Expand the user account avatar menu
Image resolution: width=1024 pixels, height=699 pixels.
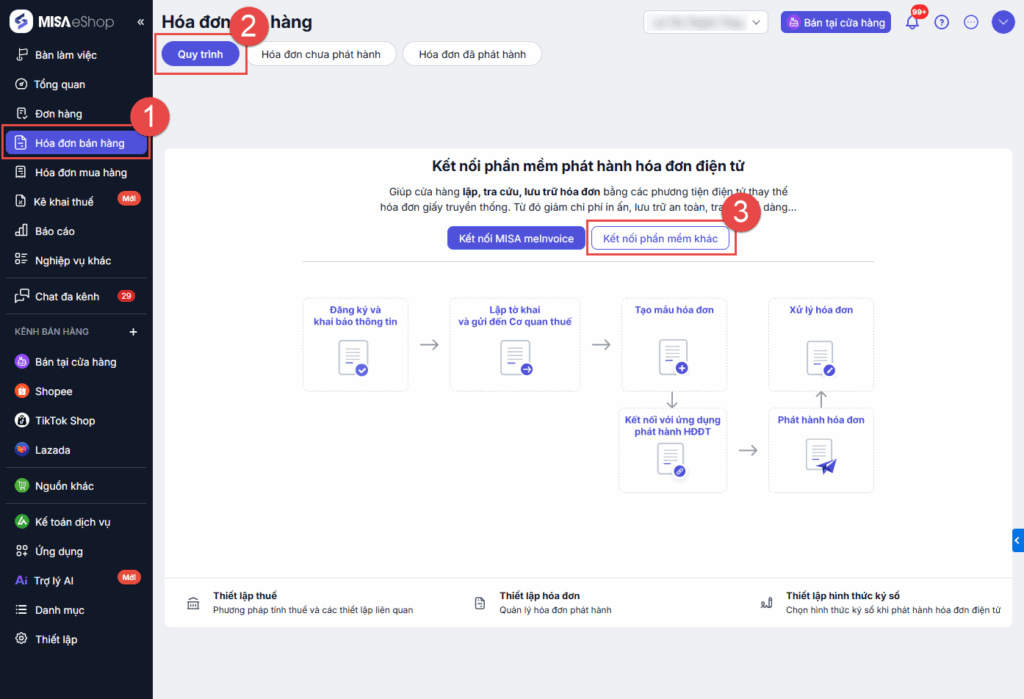click(1003, 22)
